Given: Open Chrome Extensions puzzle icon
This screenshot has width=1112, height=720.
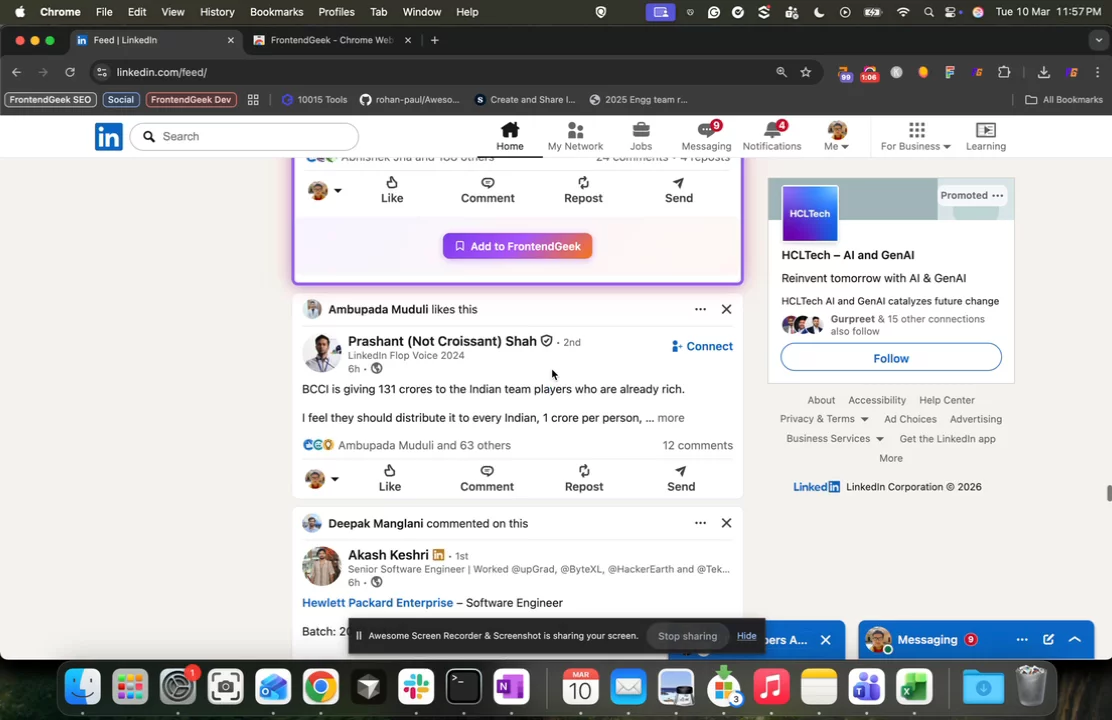Looking at the screenshot, I should pos(1003,72).
